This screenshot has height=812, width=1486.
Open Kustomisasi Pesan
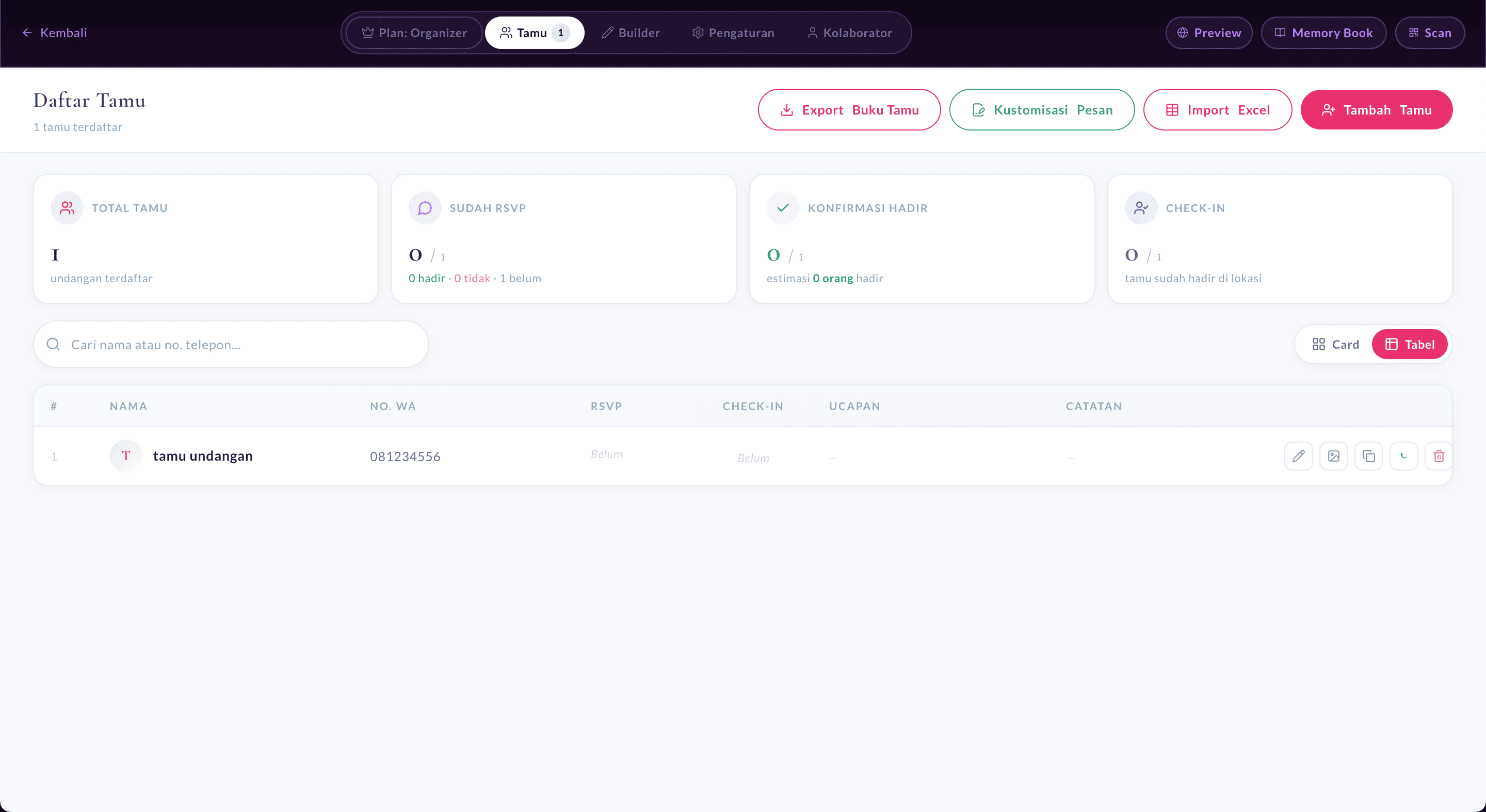click(x=1042, y=109)
